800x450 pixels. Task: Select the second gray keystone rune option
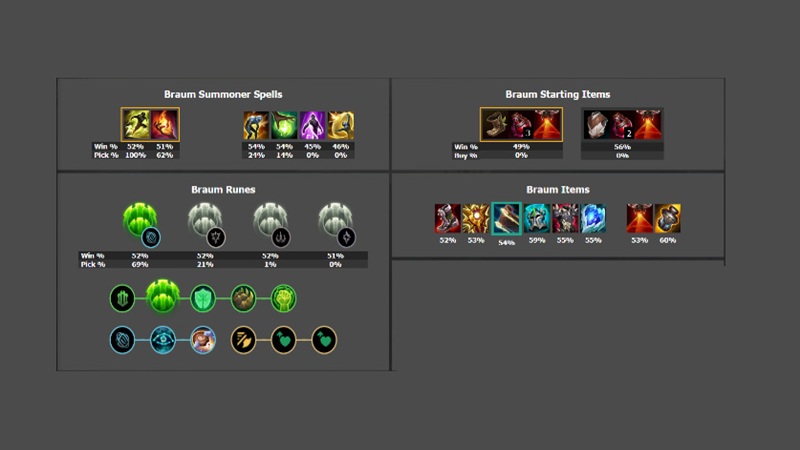[205, 220]
